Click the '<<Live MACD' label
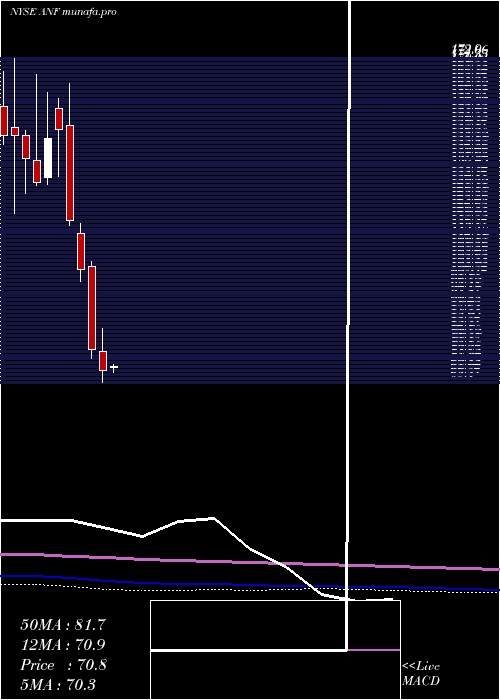500x700 pixels. point(421,673)
